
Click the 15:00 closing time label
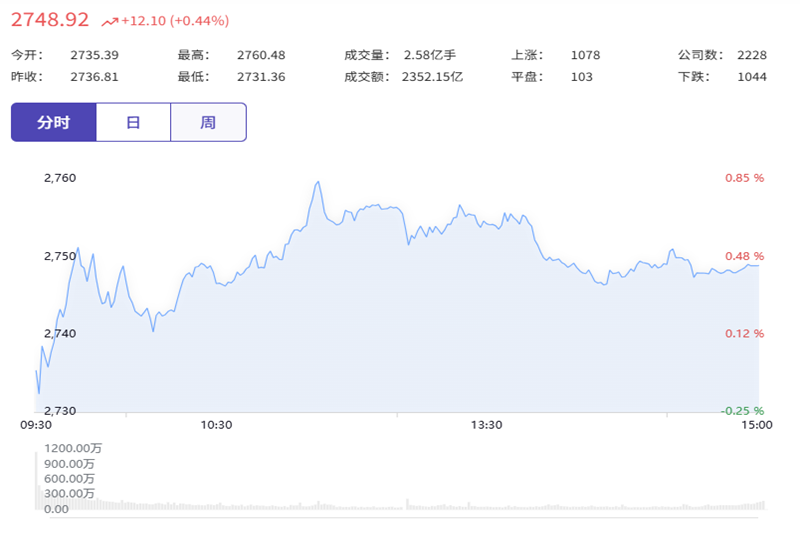tap(757, 425)
